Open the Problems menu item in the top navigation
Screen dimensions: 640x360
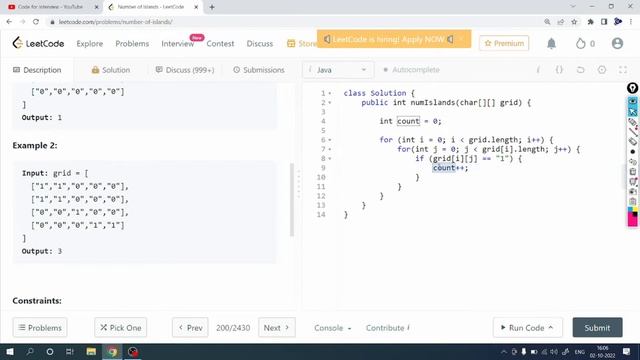point(132,43)
